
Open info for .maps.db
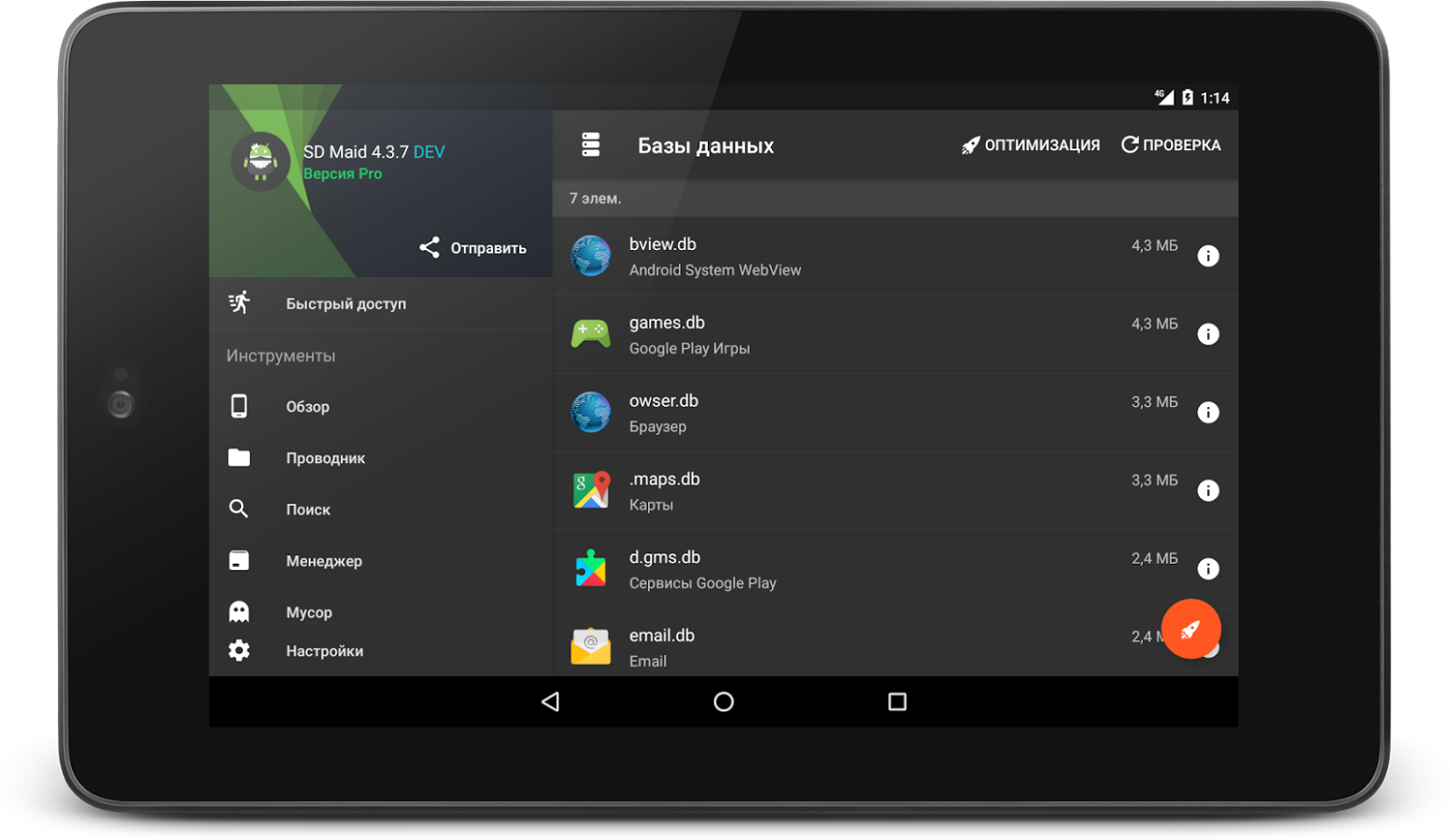pos(1208,491)
